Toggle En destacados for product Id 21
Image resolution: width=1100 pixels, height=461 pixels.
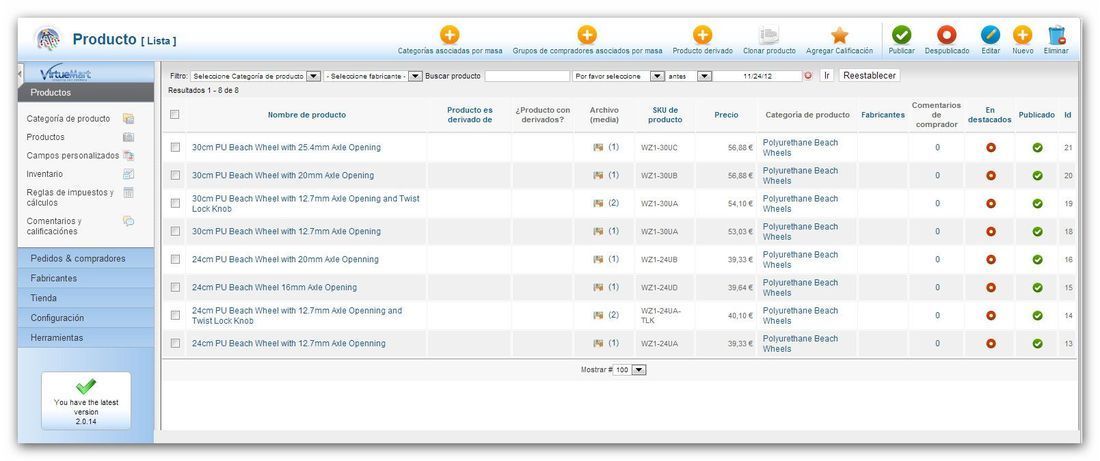[991, 147]
